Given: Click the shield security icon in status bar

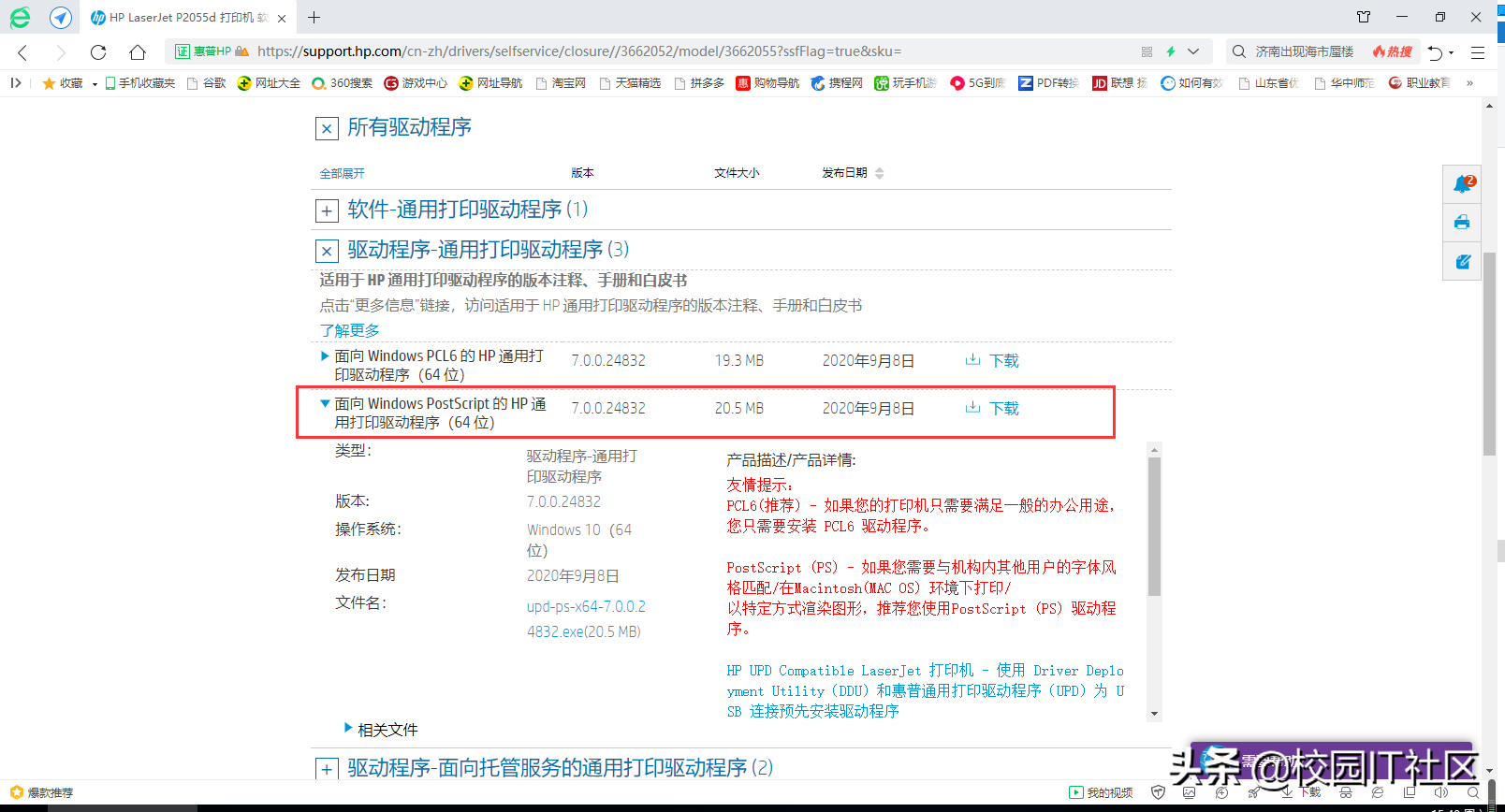Looking at the screenshot, I should tap(1158, 792).
